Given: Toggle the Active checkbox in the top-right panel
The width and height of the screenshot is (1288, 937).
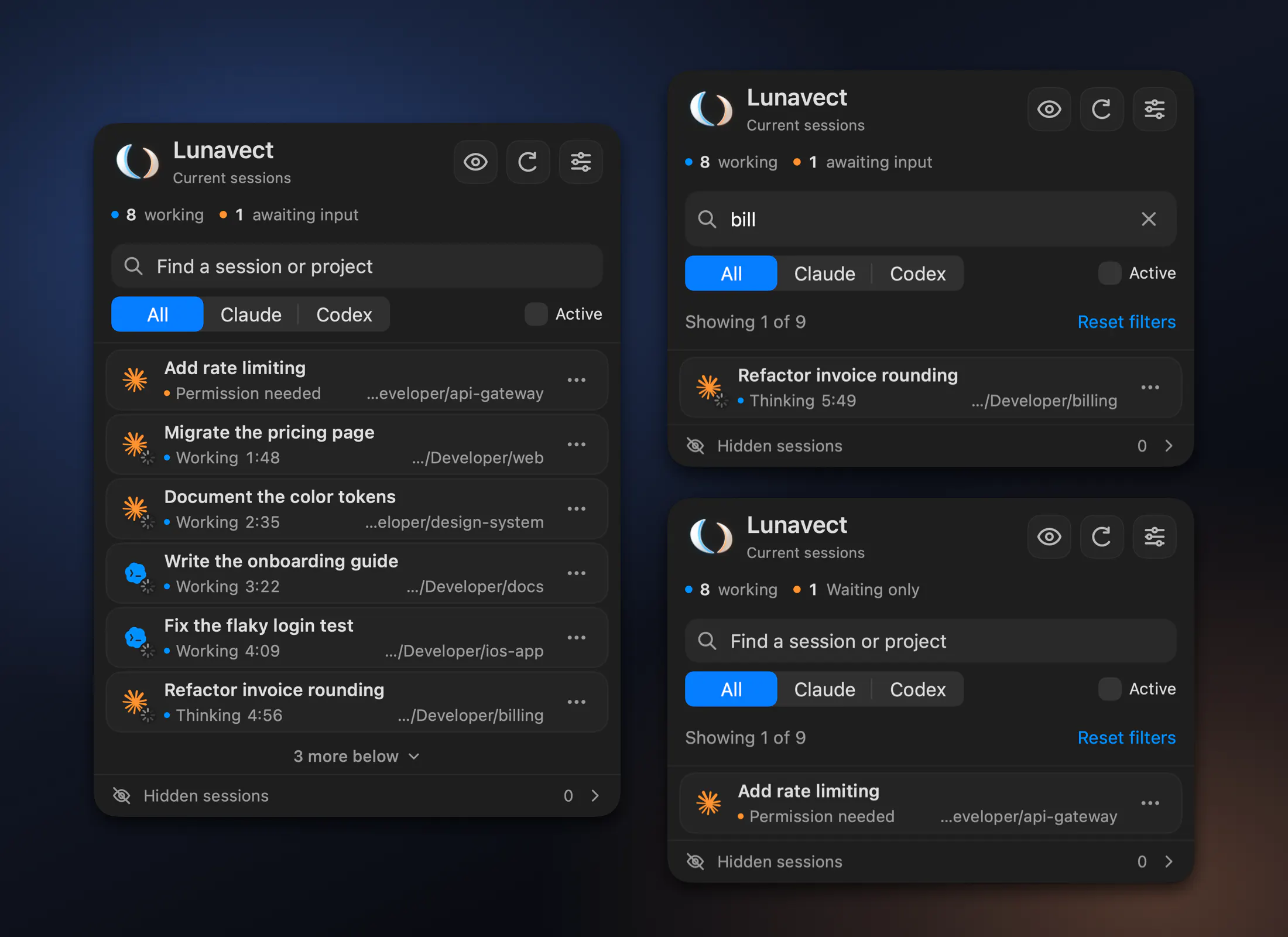Looking at the screenshot, I should coord(1109,273).
